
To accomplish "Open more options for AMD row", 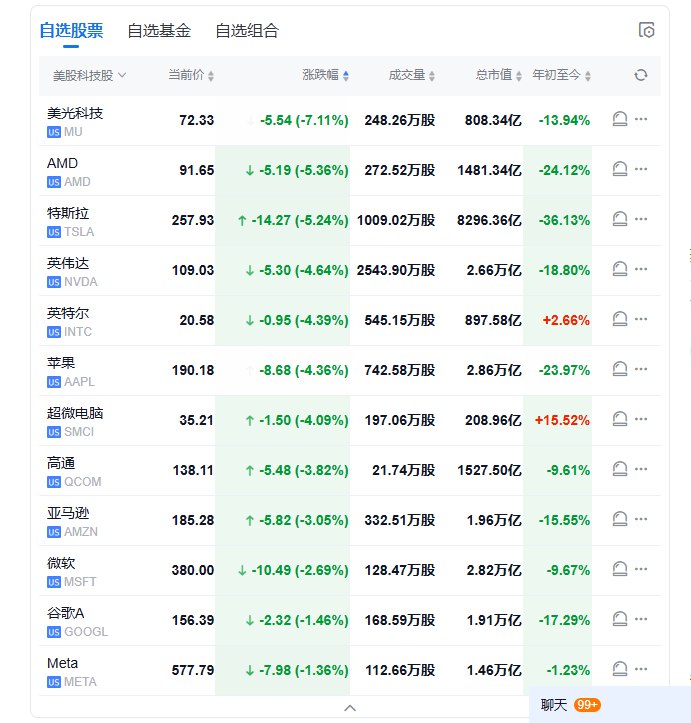I will pyautogui.click(x=641, y=169).
